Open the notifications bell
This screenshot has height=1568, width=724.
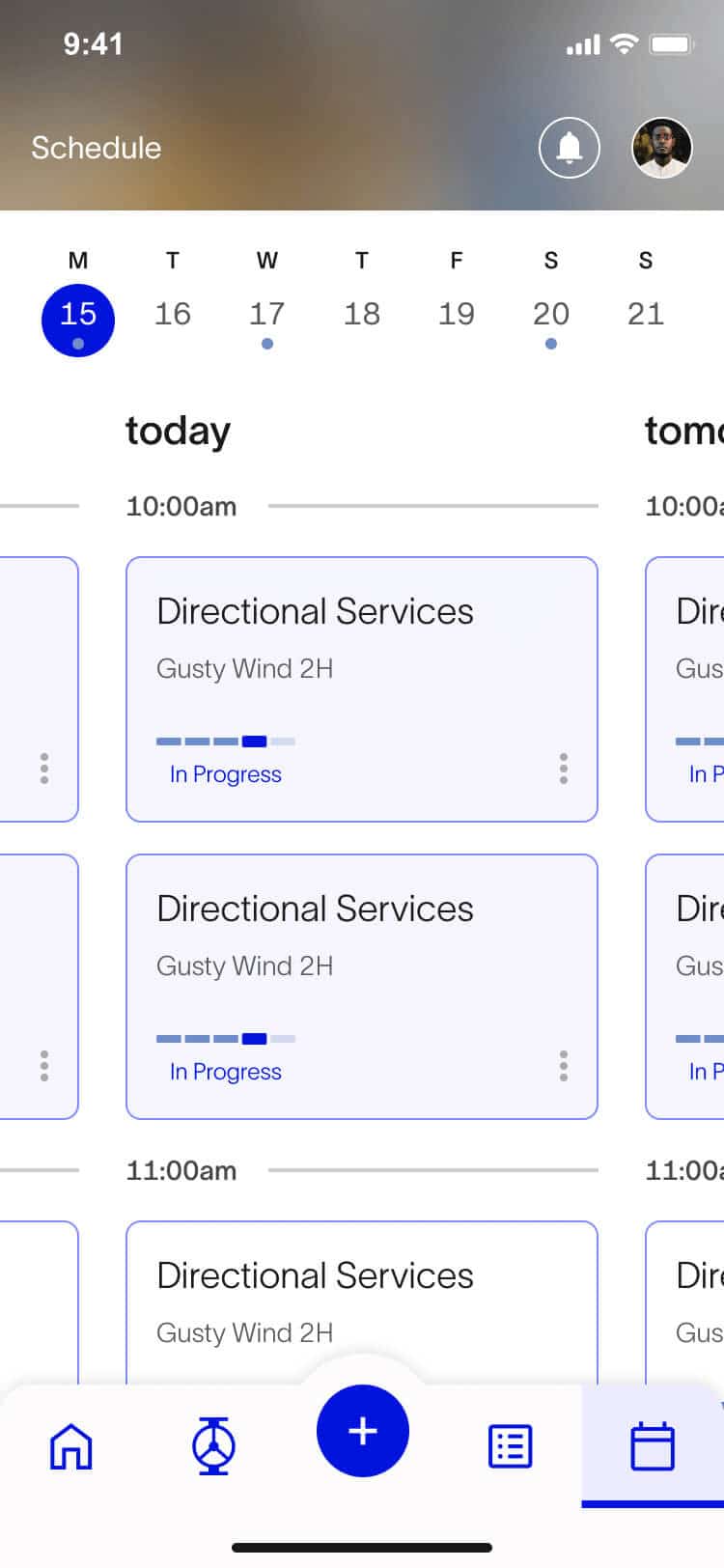pos(569,148)
